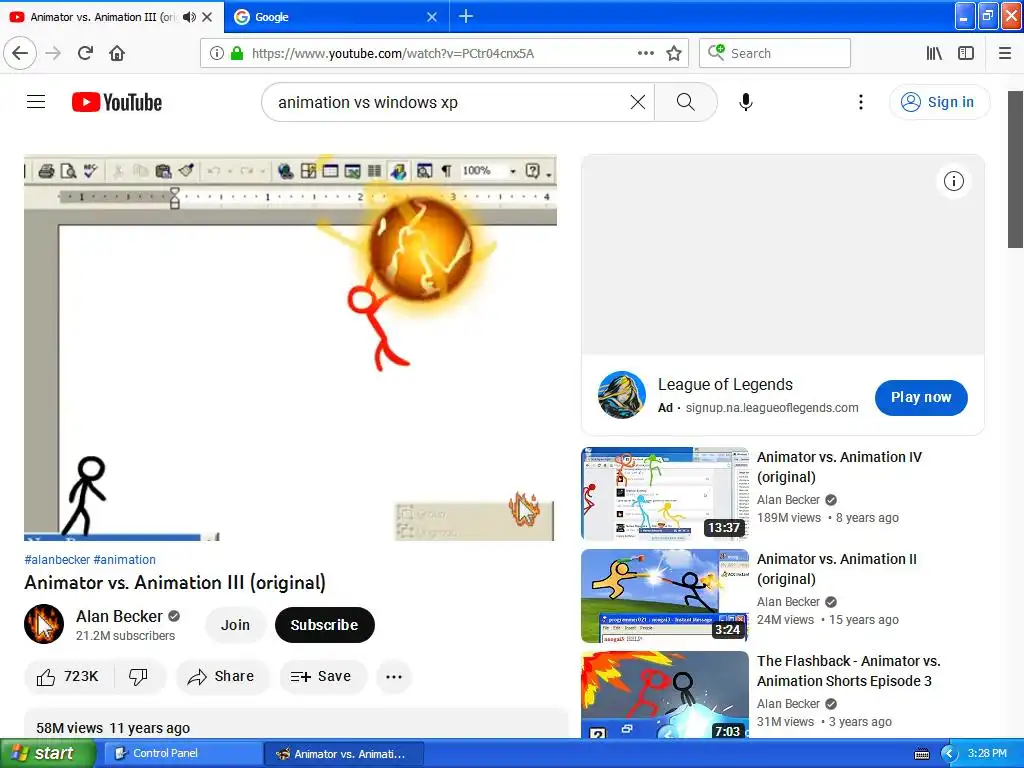Open Animator vs. Animation II thumbnail
This screenshot has width=1024, height=768.
pyautogui.click(x=665, y=596)
